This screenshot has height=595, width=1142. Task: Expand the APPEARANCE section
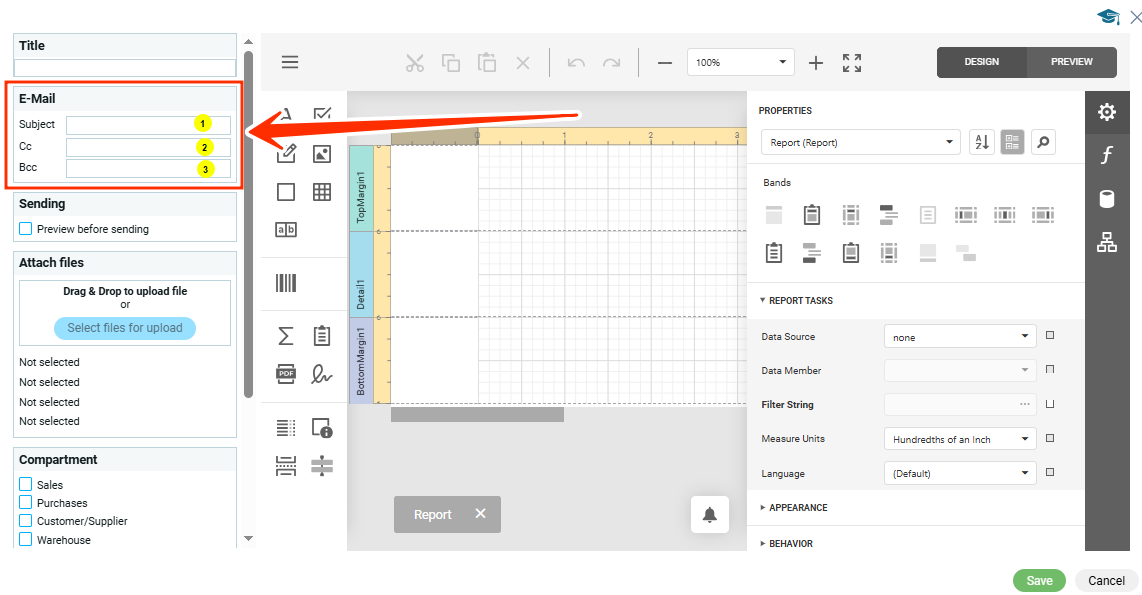tap(797, 508)
